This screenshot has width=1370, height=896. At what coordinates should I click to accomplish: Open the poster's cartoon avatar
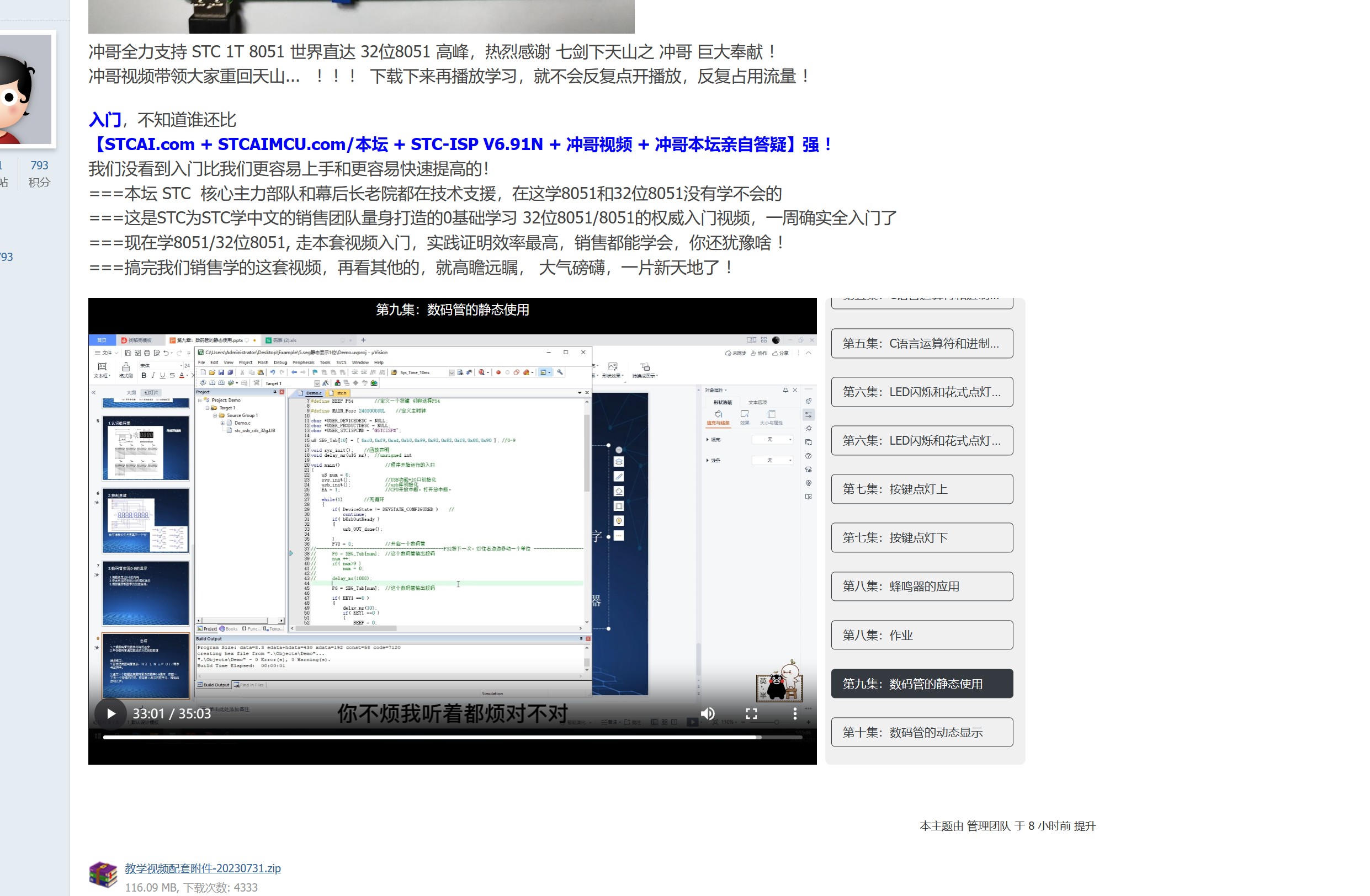click(25, 89)
